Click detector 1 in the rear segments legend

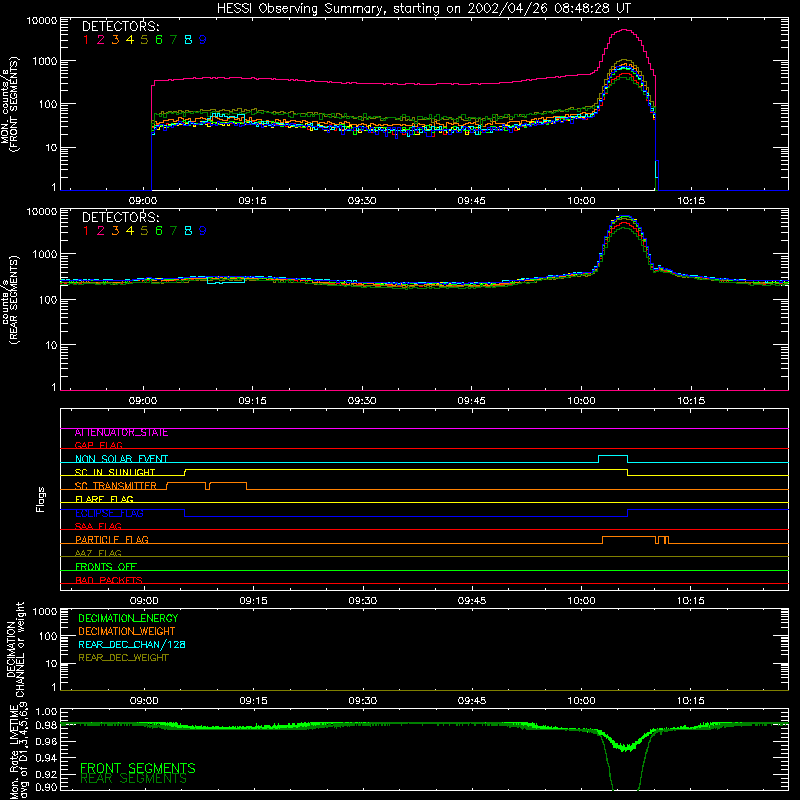point(86,231)
